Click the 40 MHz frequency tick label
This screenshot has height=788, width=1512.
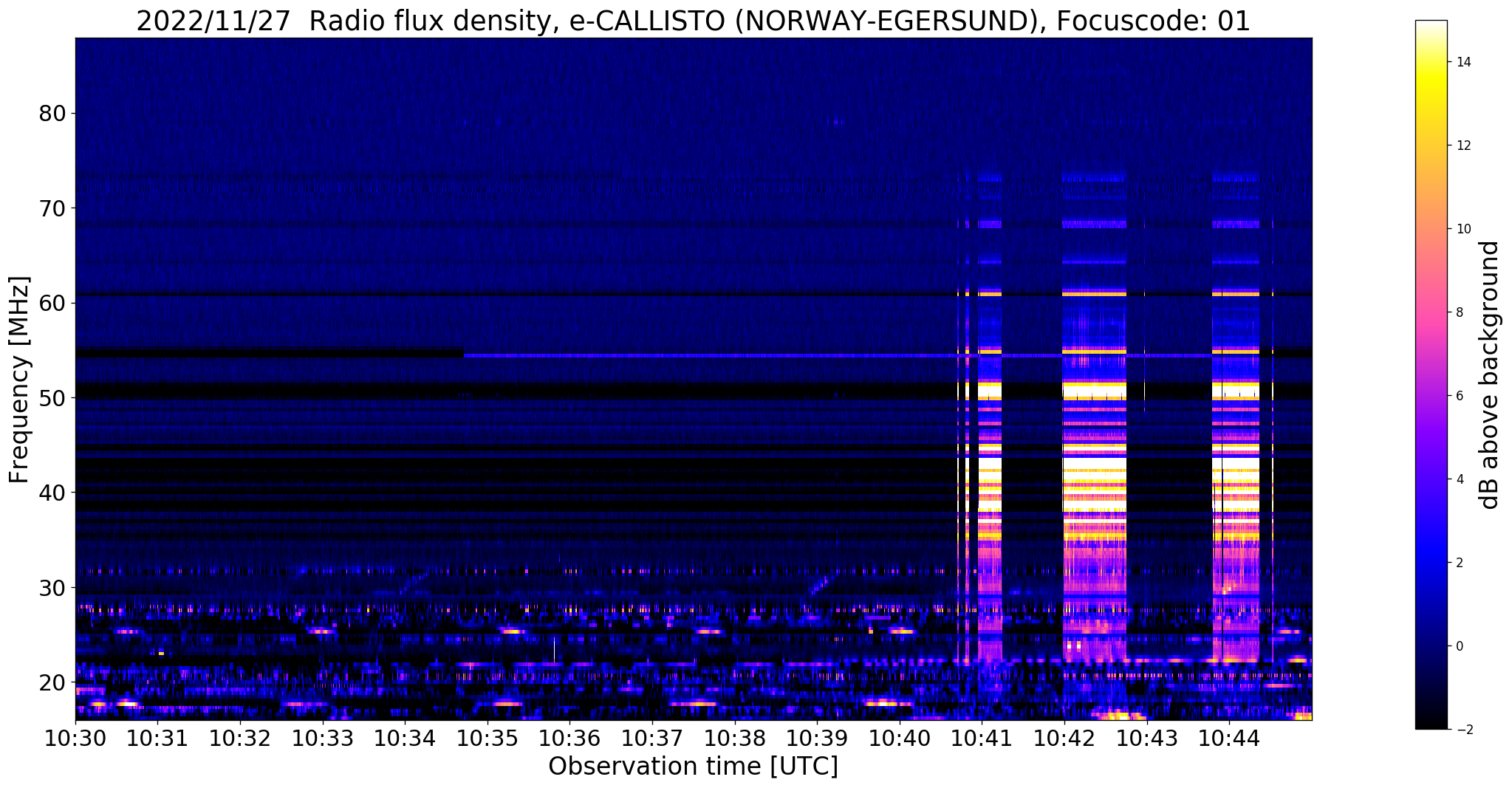click(52, 493)
